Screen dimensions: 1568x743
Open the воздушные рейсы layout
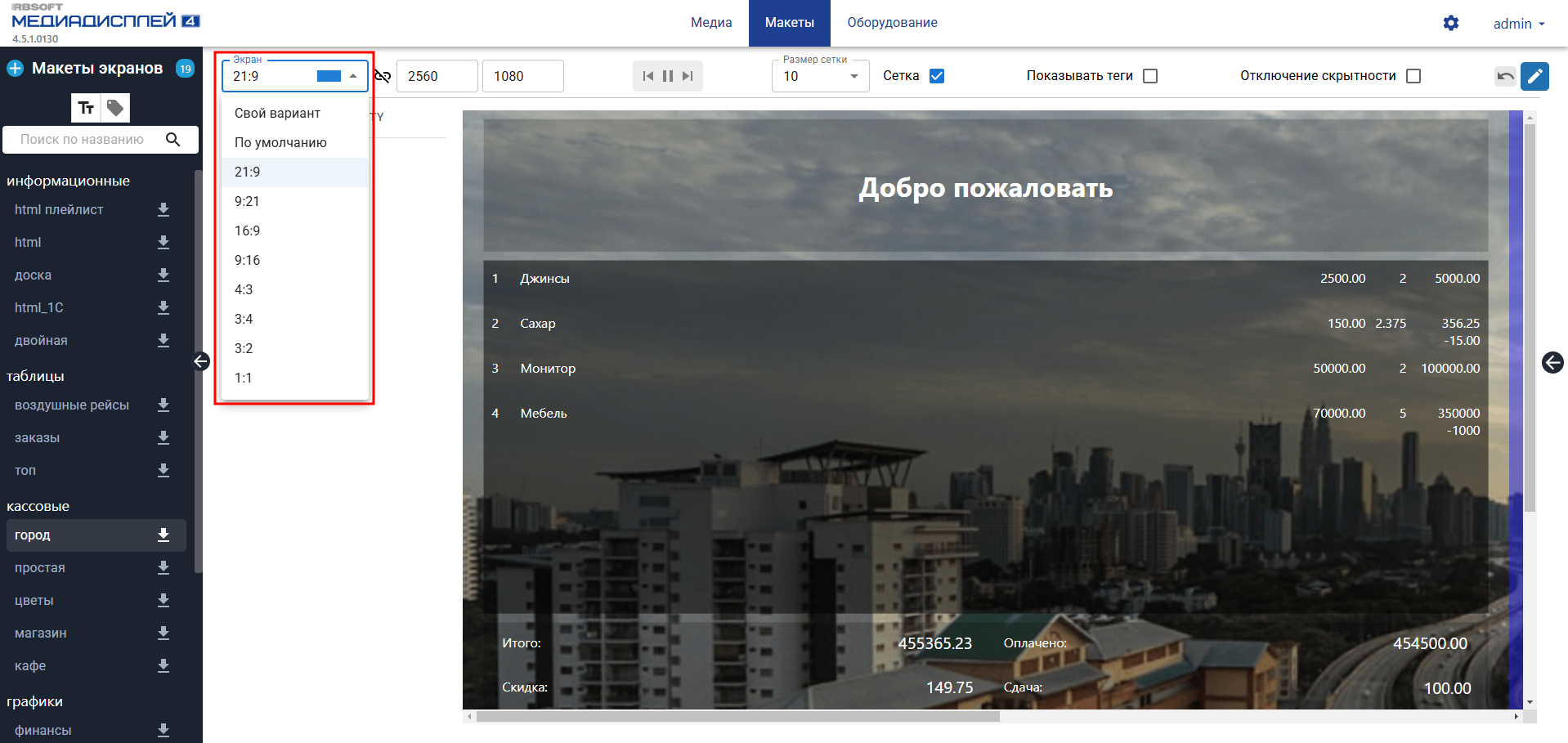click(72, 405)
